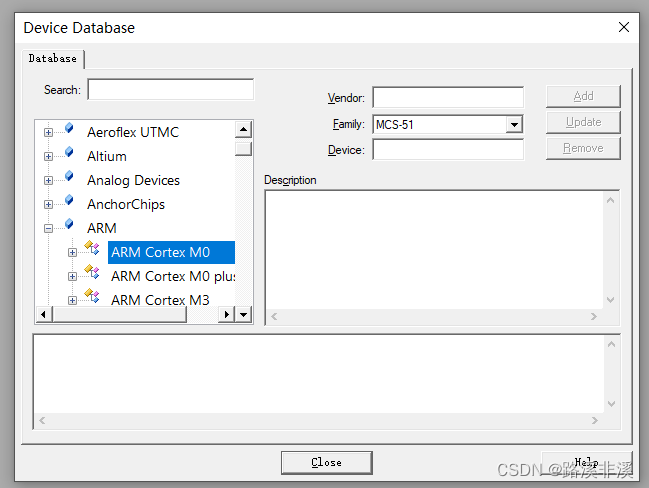Click the Close button at the bottom
Image resolution: width=649 pixels, height=488 pixels.
[327, 462]
